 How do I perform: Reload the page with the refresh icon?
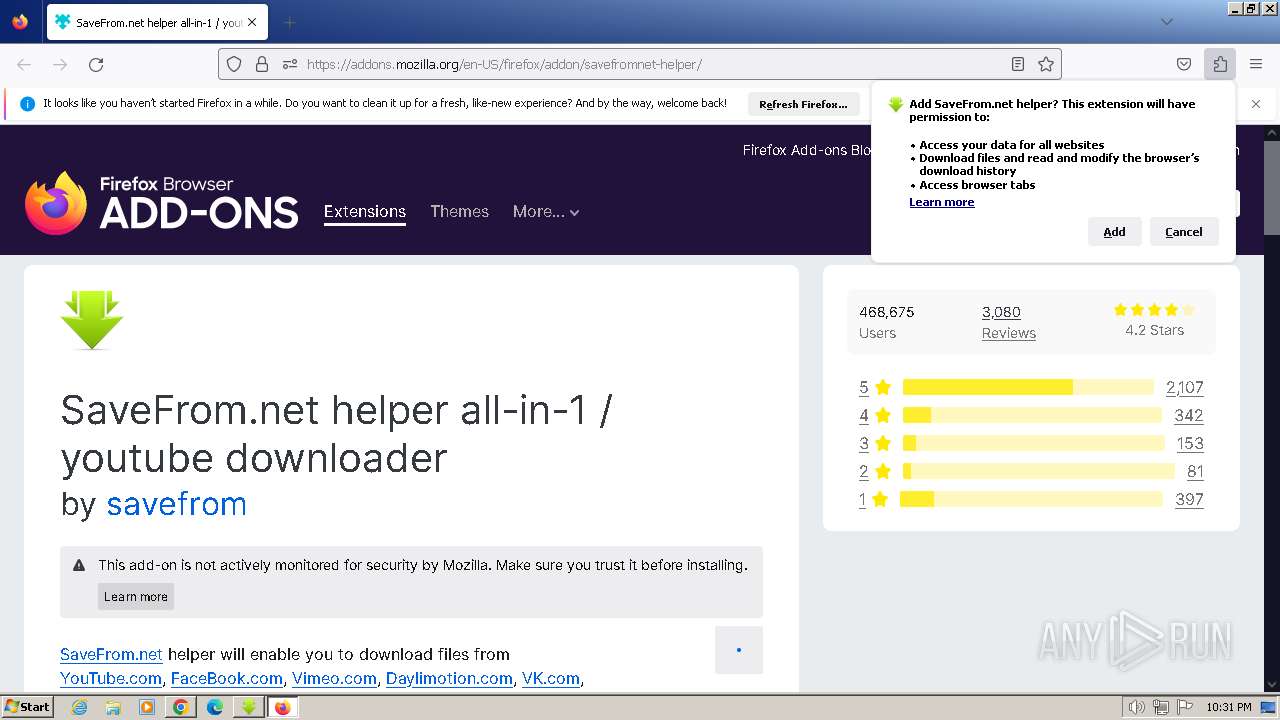tap(96, 64)
